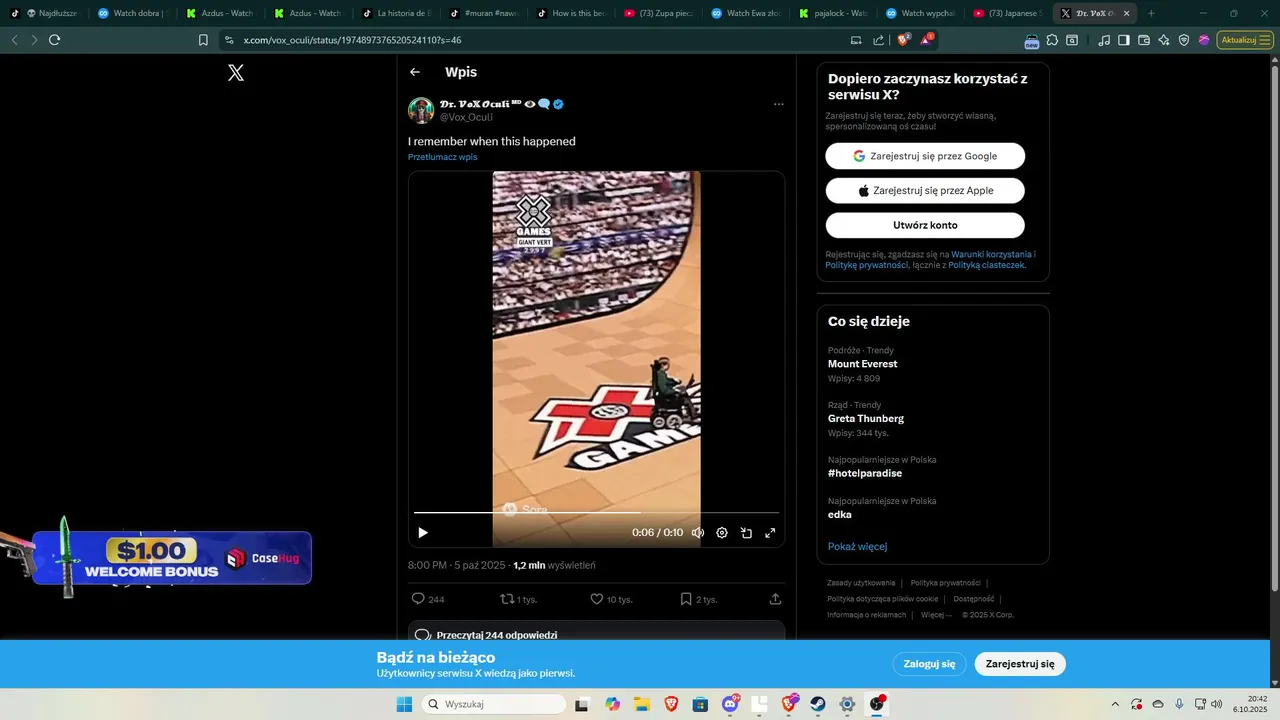Switch to the 'Zupa piecz' YouTube tab
1280x720 pixels.
660,14
